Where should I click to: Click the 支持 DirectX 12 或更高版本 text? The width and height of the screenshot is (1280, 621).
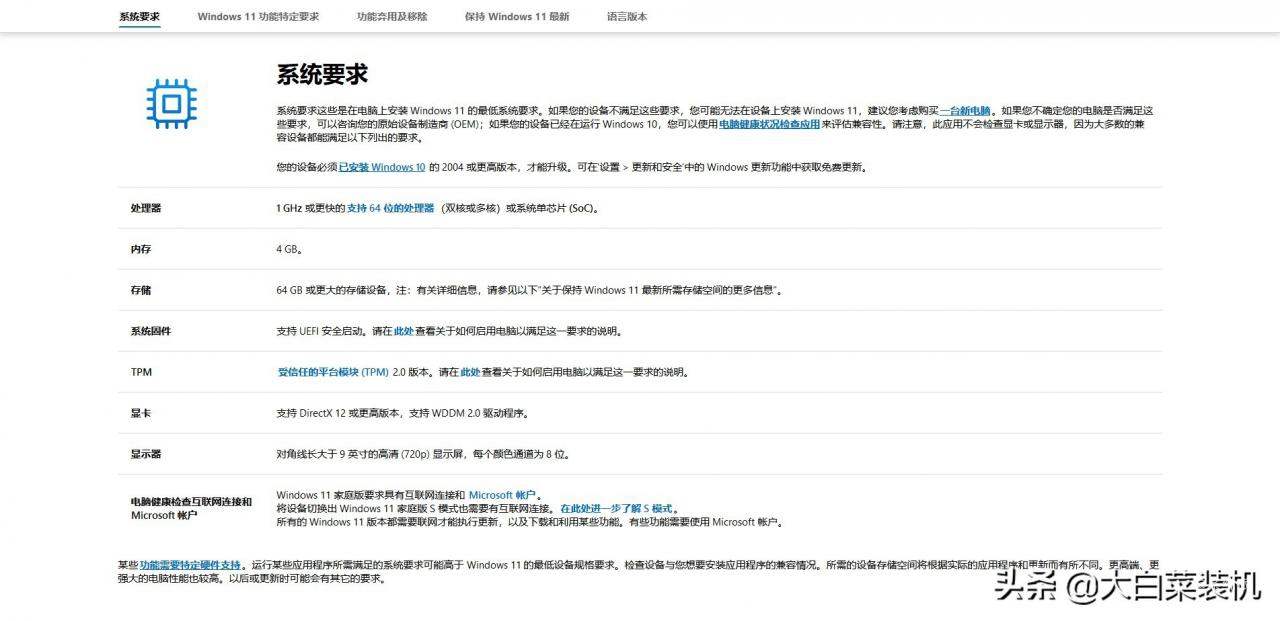(339, 413)
